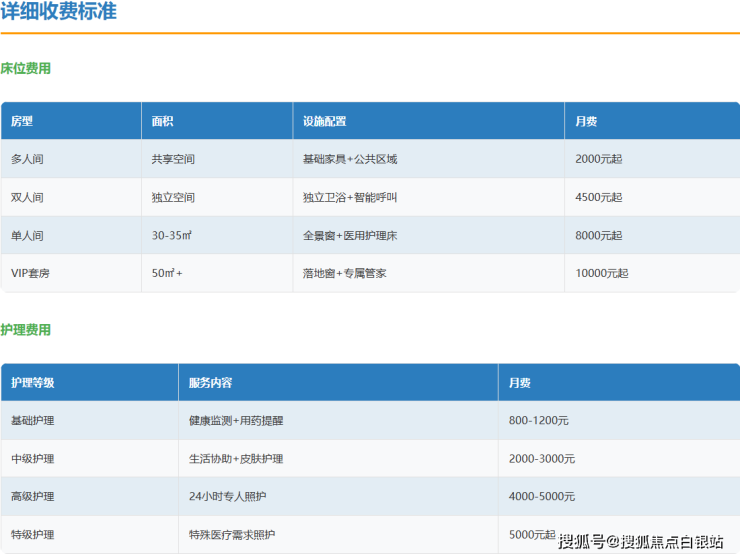Select the 服务内容 column header
Screen dimensions: 740x558
coord(210,383)
